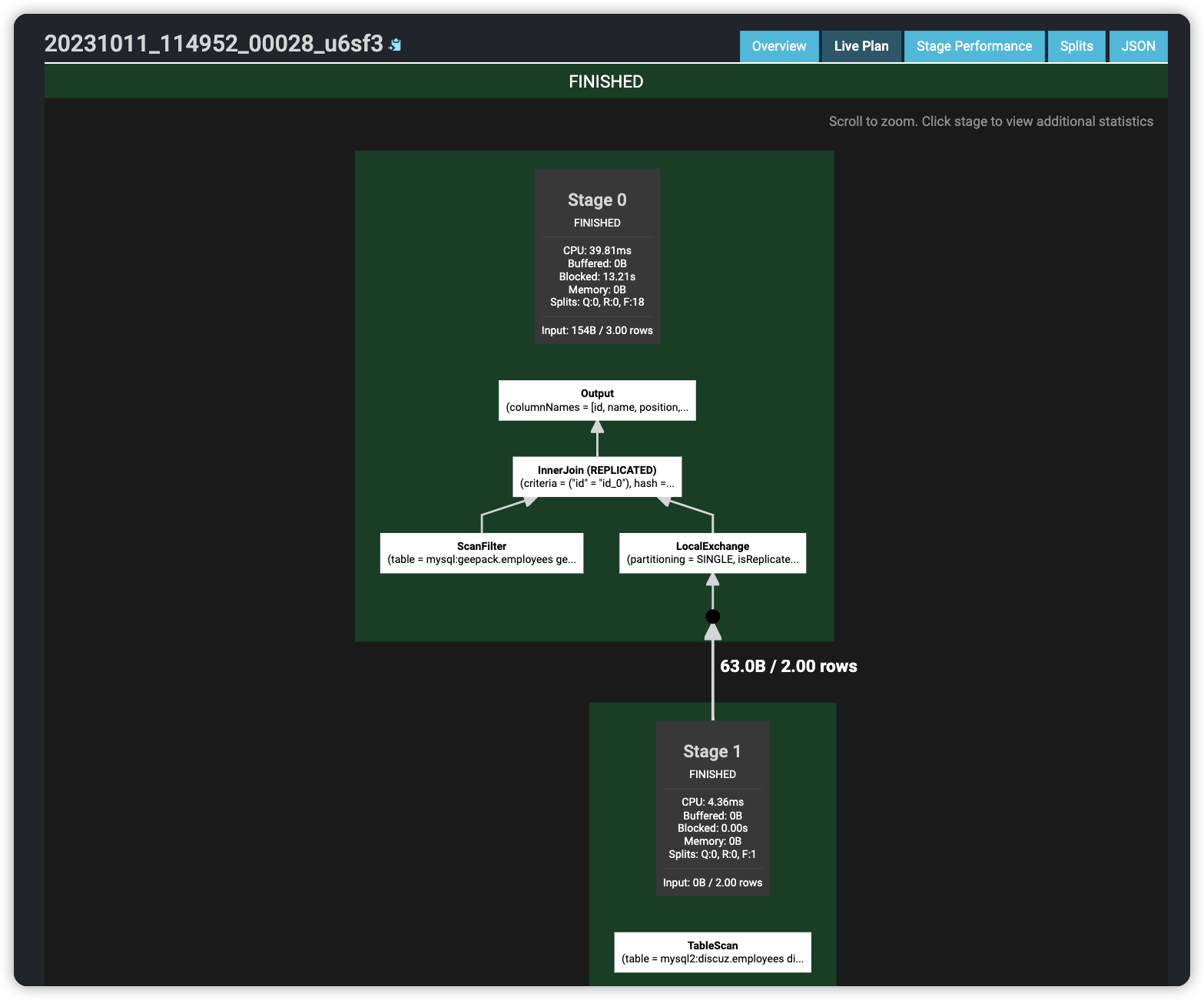The width and height of the screenshot is (1204, 1000).
Task: Open the Overview tab
Action: [x=778, y=46]
